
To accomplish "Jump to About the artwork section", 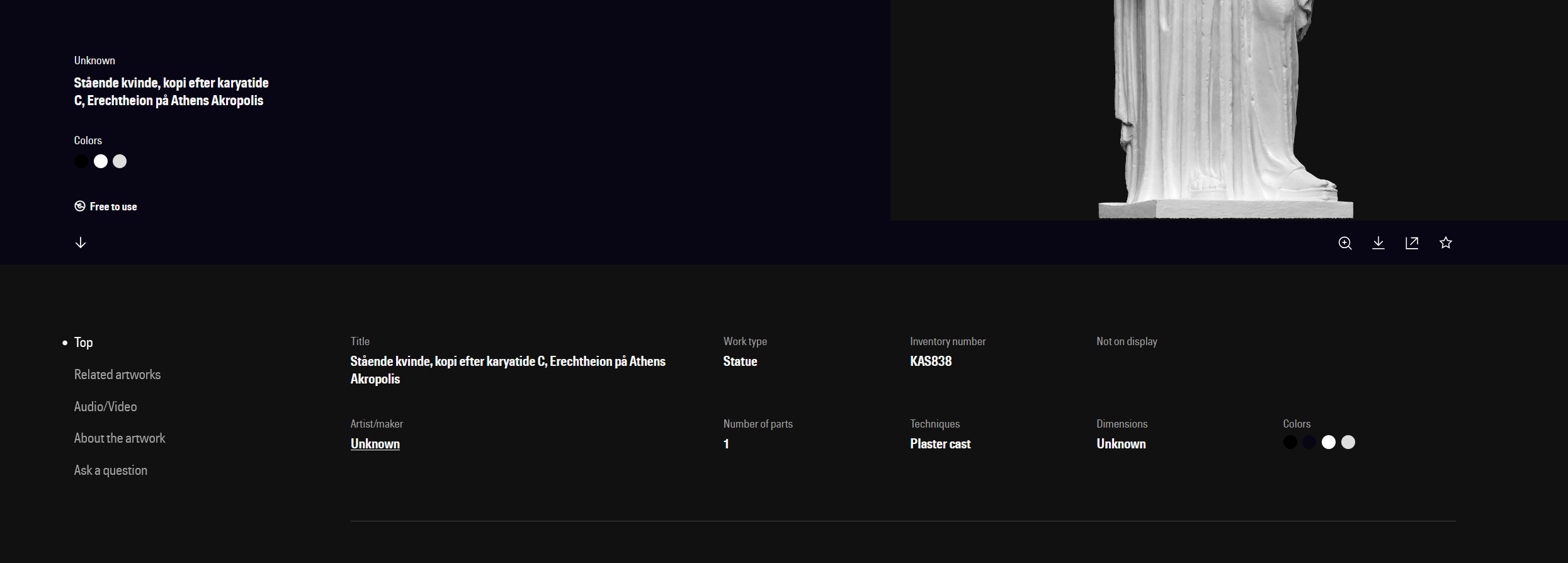I will [120, 438].
